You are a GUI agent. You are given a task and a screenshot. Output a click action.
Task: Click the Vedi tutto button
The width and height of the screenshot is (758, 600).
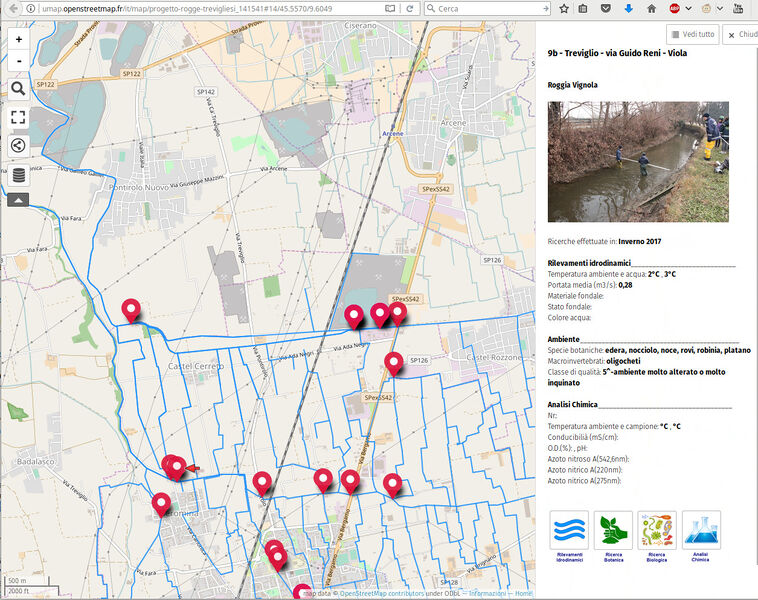tap(691, 34)
